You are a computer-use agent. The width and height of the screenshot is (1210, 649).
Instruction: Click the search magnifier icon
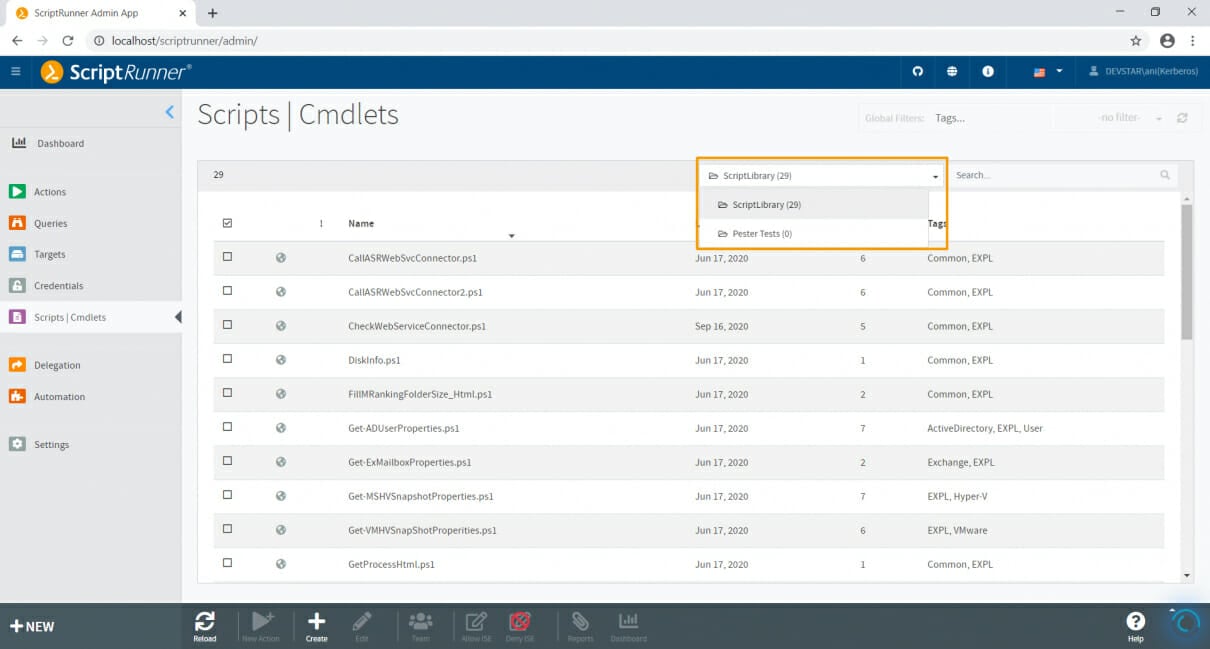point(1165,175)
